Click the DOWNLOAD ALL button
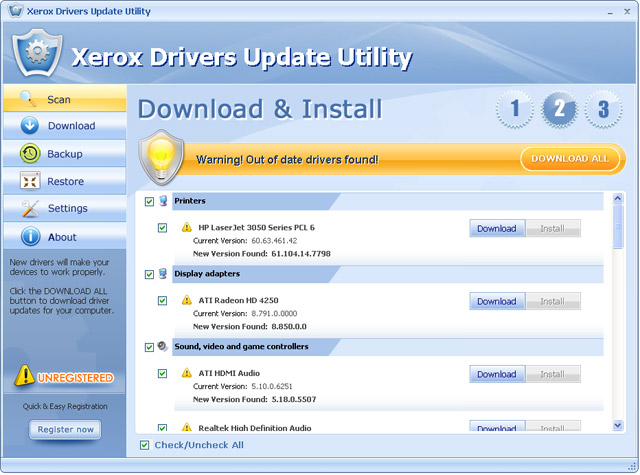This screenshot has width=640, height=475. click(570, 159)
